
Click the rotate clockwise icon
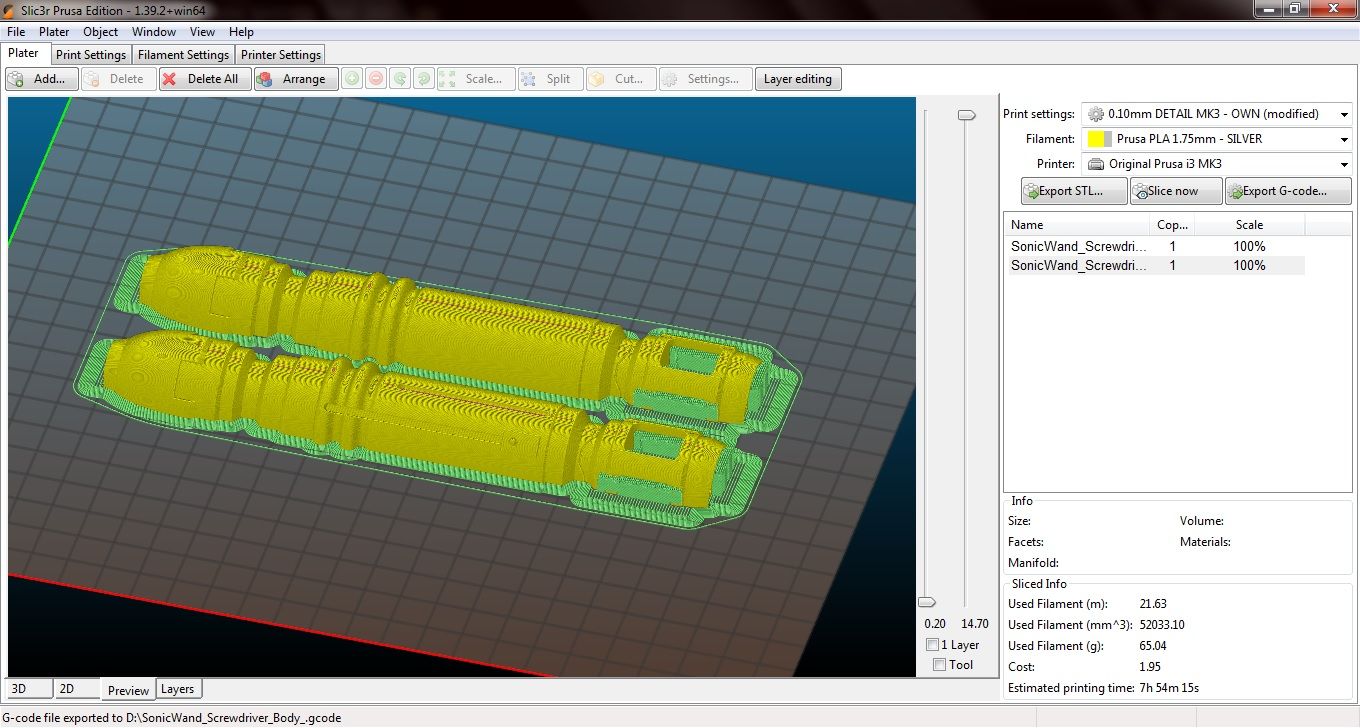[424, 79]
